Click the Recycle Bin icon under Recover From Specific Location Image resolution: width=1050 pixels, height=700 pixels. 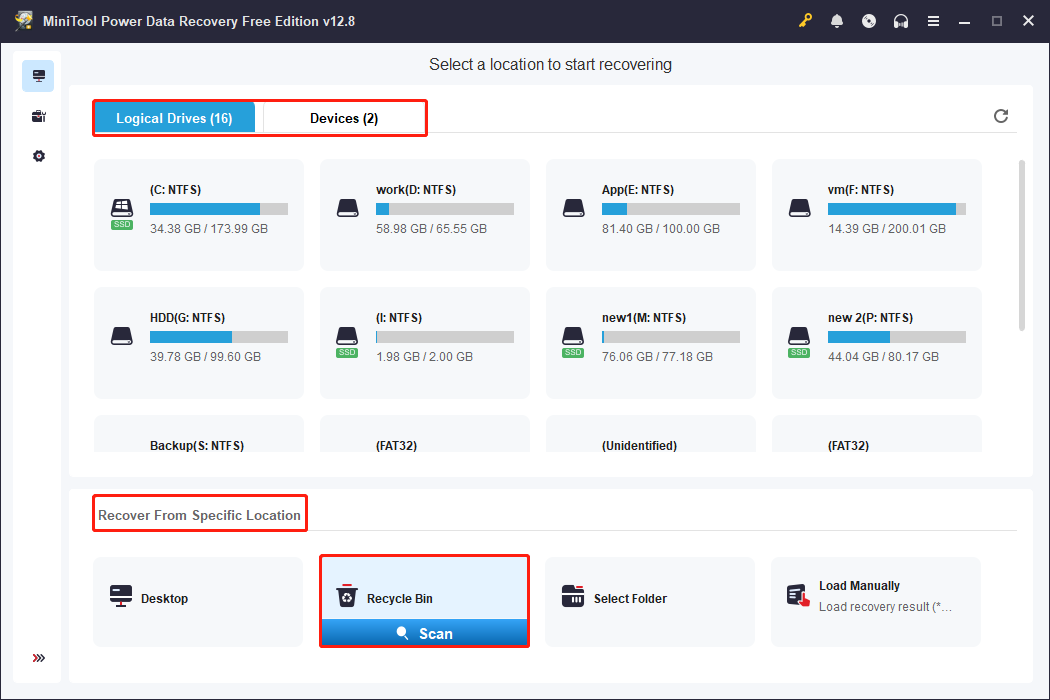(347, 595)
